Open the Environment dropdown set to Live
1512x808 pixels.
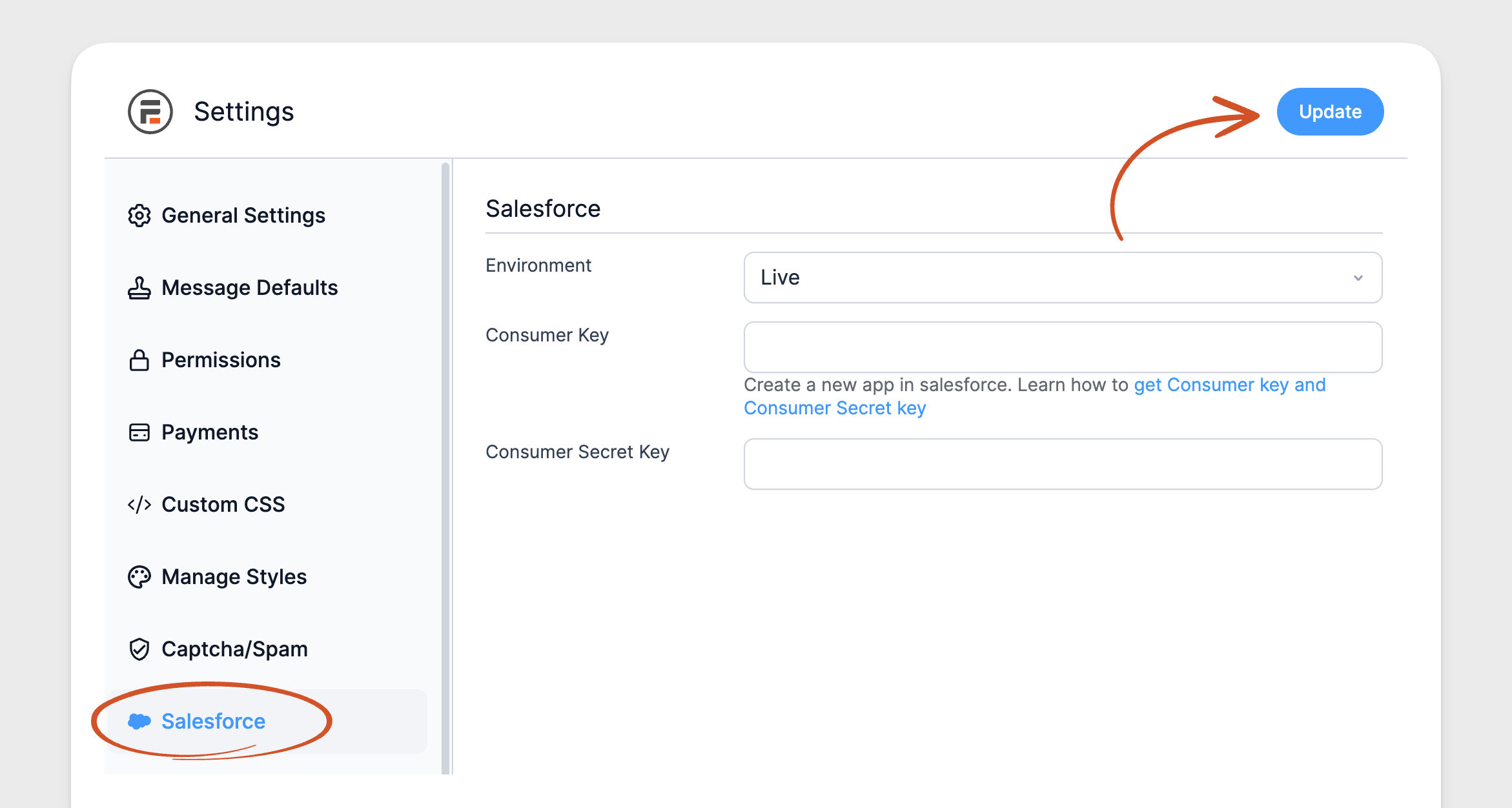tap(1063, 278)
